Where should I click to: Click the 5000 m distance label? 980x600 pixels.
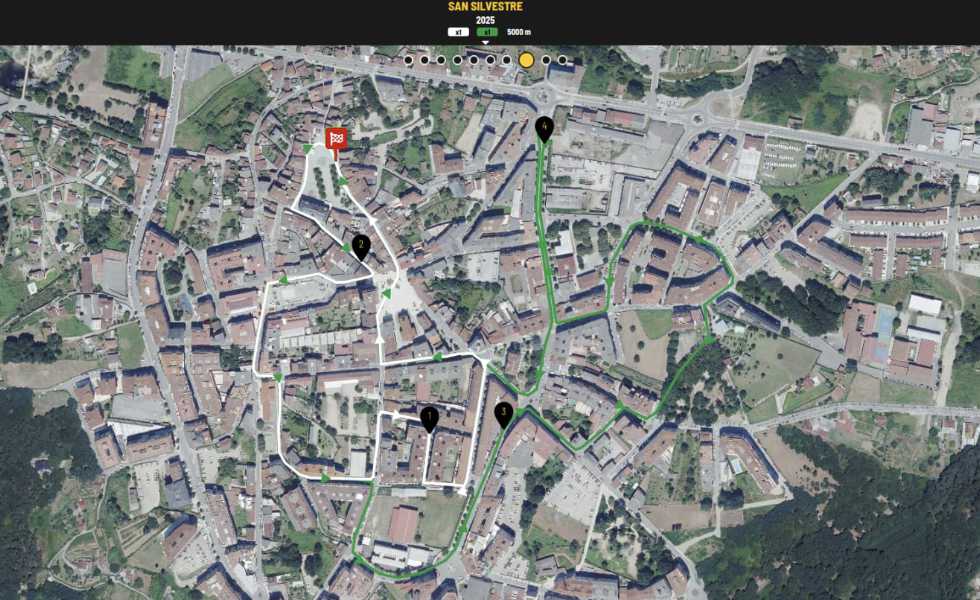(x=519, y=32)
